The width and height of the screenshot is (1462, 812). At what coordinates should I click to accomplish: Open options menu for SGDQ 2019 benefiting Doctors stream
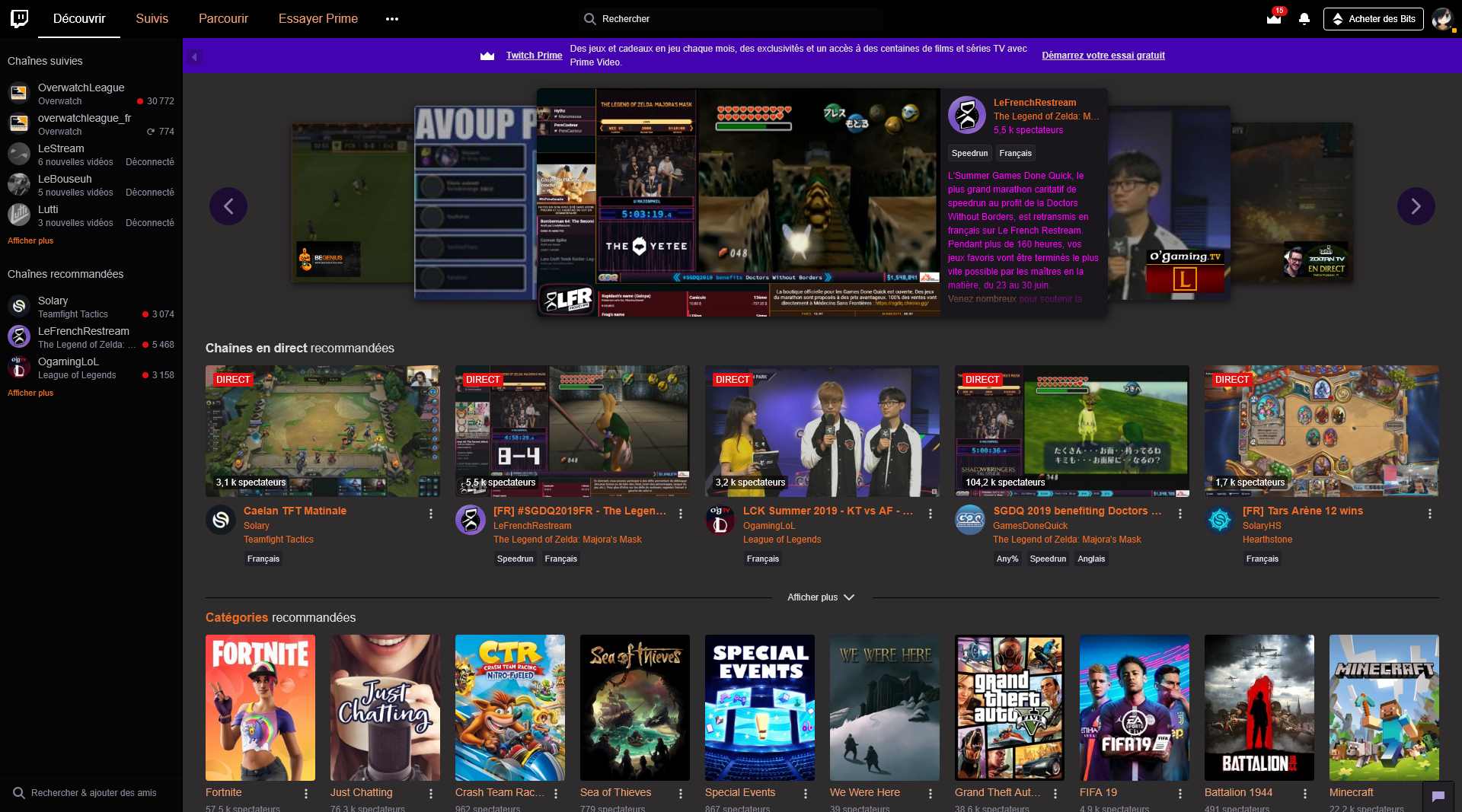click(1180, 514)
